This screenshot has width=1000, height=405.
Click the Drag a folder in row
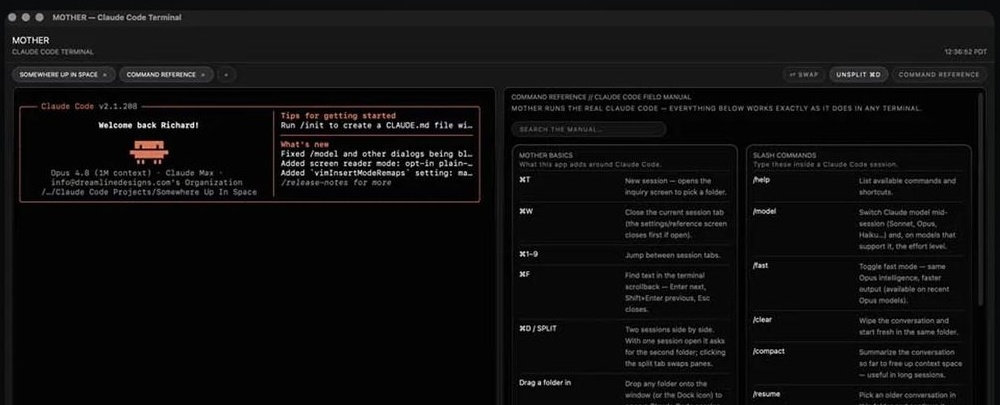(x=624, y=390)
